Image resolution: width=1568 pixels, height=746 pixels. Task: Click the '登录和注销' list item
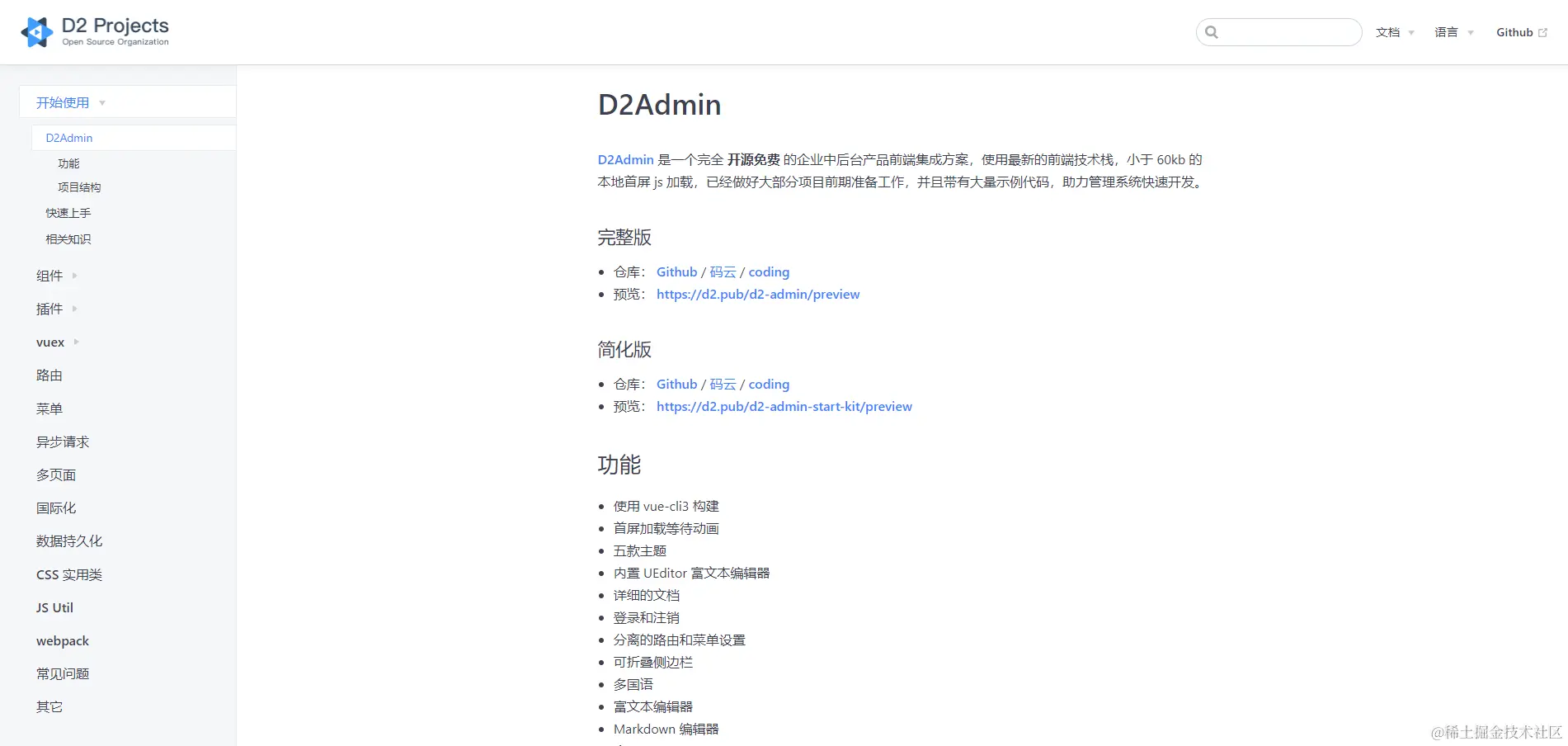point(646,617)
